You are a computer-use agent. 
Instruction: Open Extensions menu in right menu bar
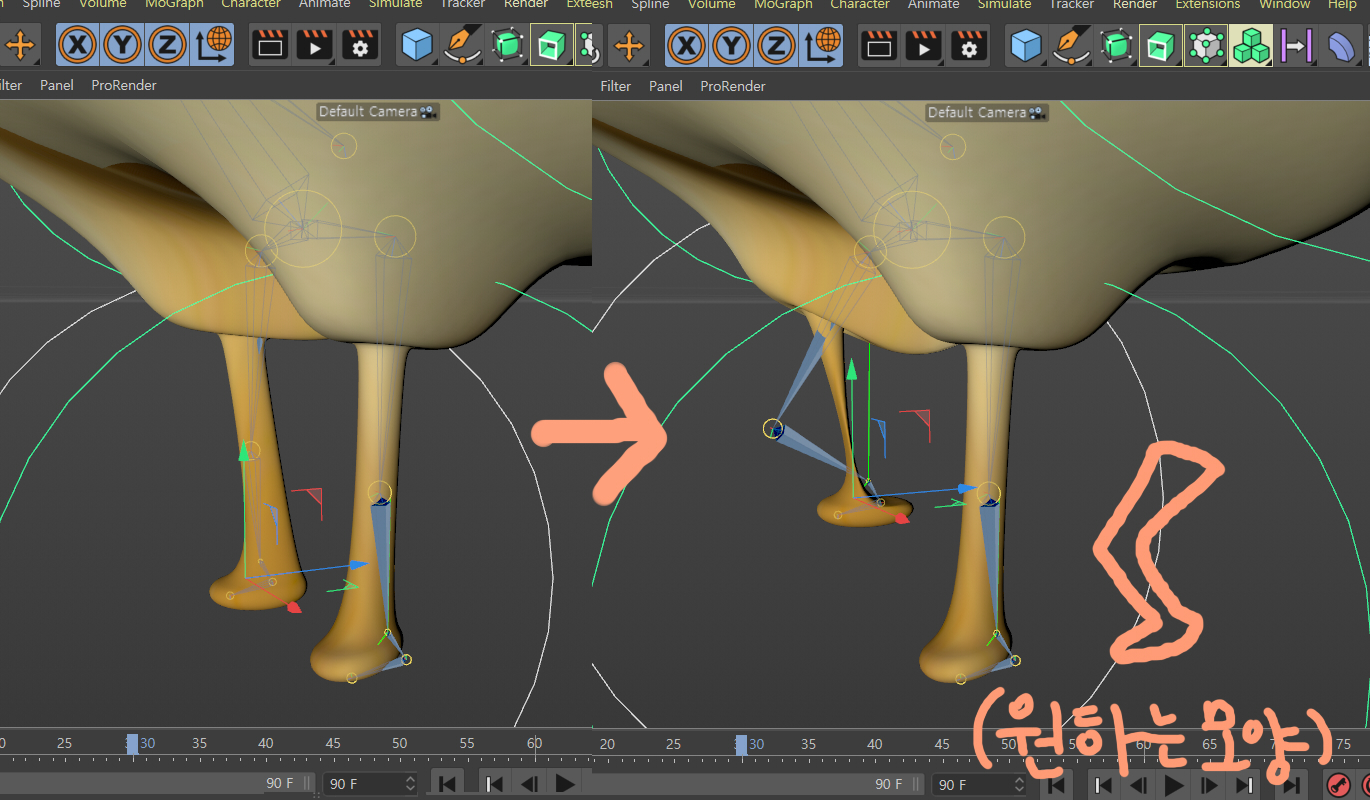[x=1207, y=5]
